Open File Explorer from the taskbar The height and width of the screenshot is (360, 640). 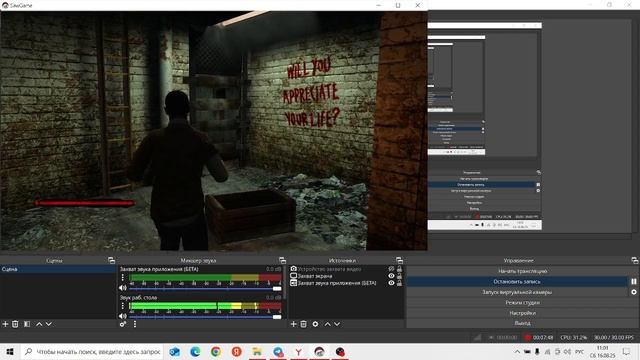257,352
